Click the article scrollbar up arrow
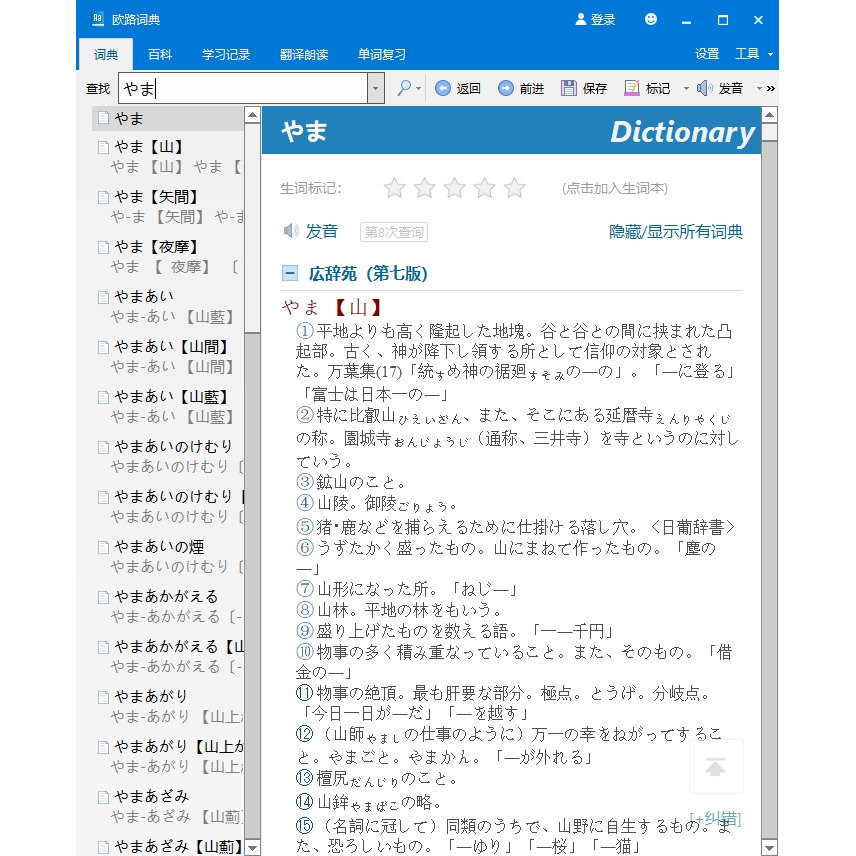 769,115
